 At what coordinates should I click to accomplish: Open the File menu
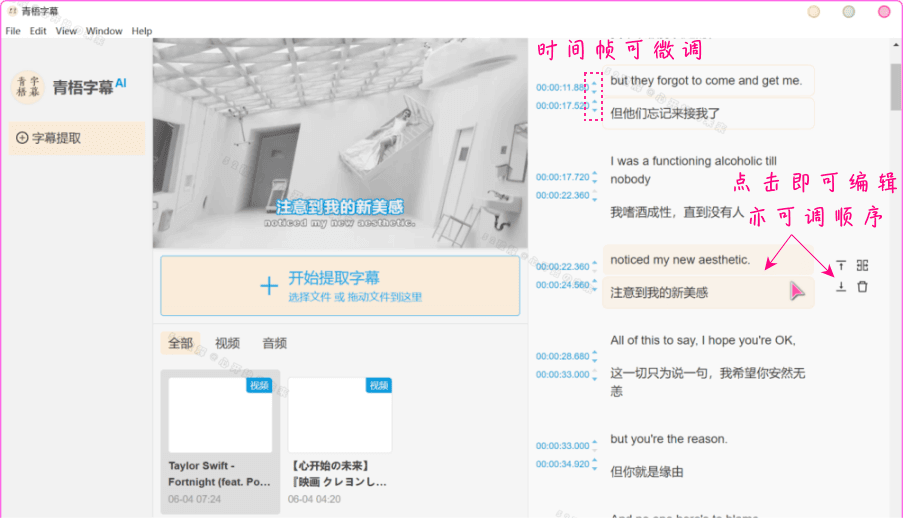click(x=13, y=31)
